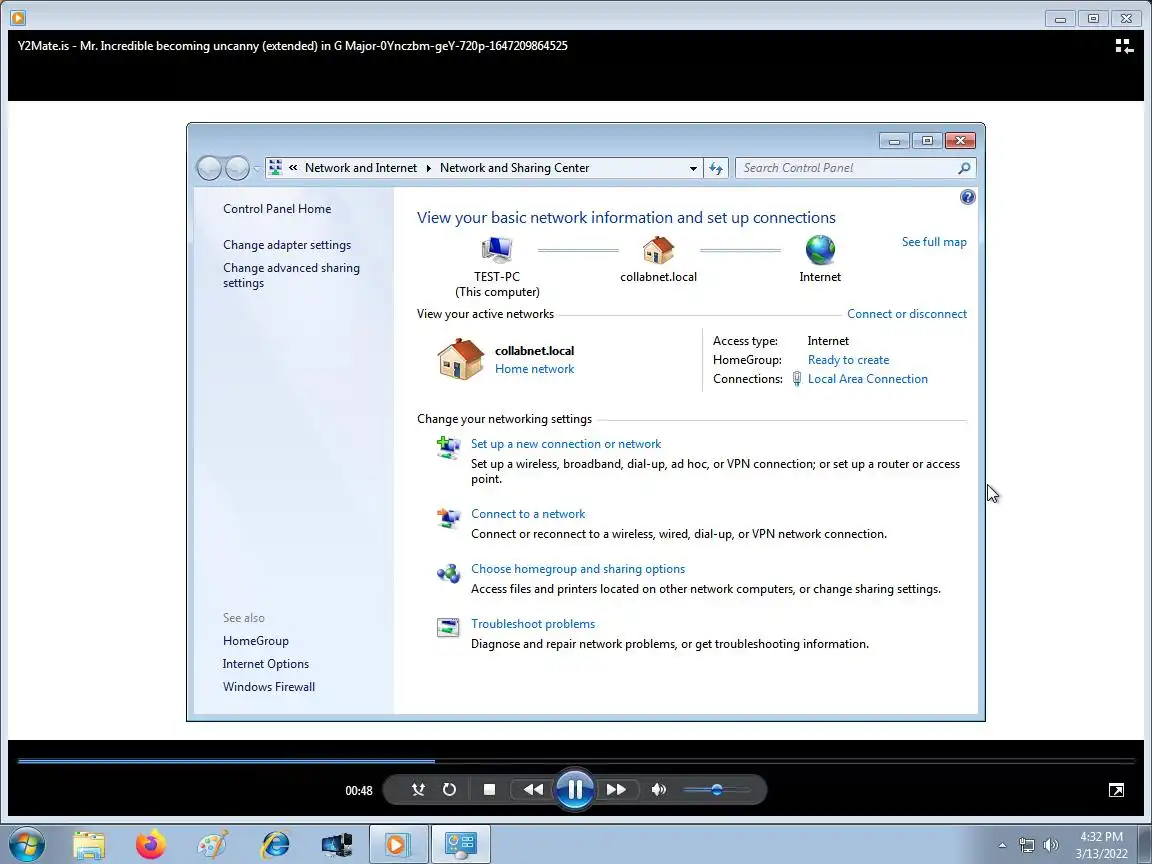Open Internet Explorer from the taskbar

click(x=276, y=844)
